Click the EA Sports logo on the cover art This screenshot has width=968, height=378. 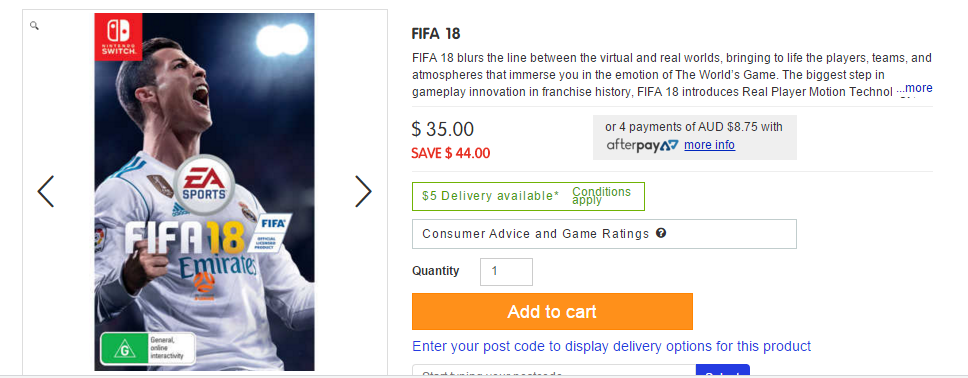click(204, 183)
